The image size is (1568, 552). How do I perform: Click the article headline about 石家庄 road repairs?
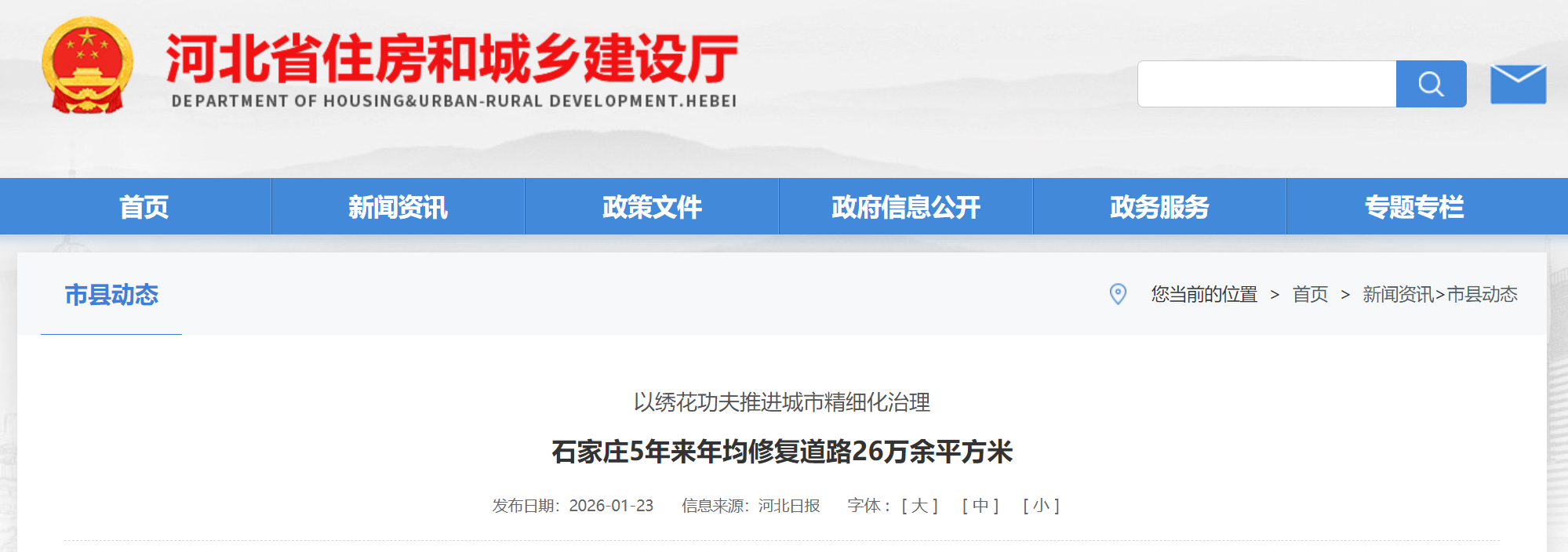coord(782,452)
